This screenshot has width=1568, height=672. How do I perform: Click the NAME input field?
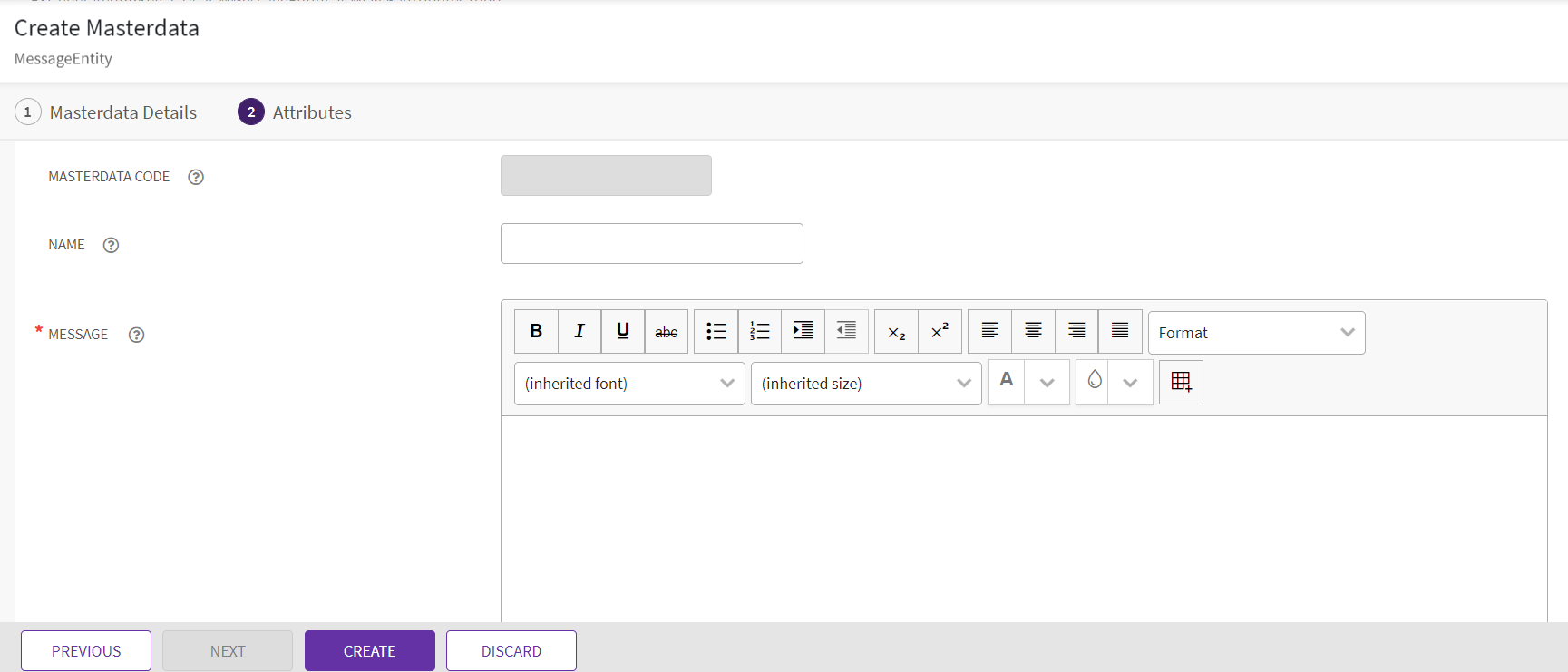tap(651, 244)
